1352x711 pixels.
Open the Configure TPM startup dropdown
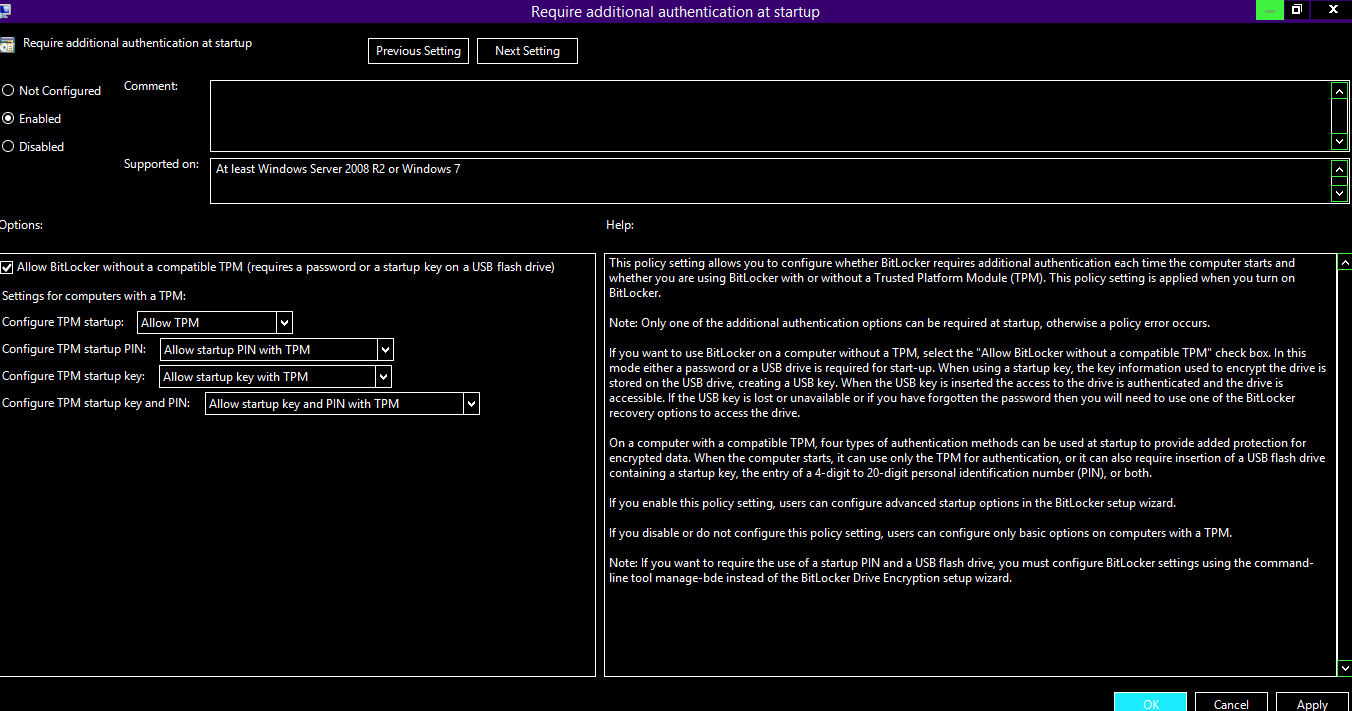214,322
